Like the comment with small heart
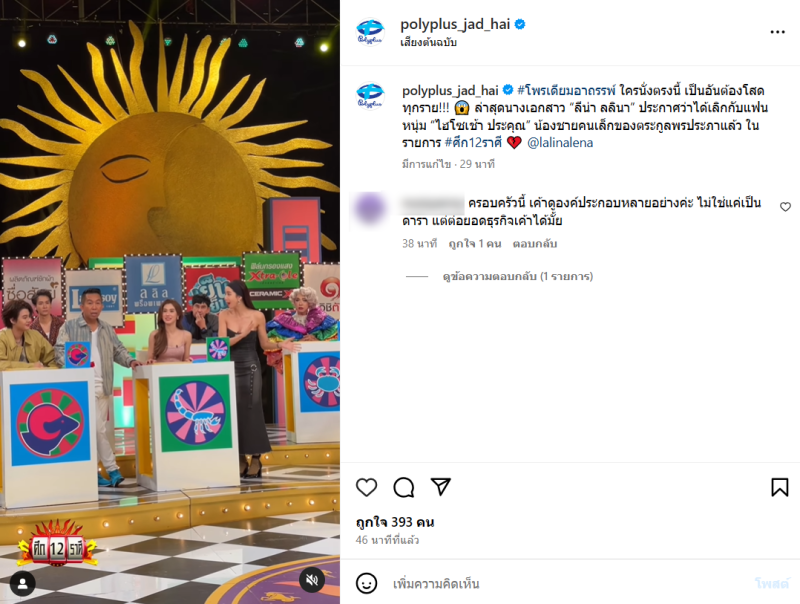 785,207
